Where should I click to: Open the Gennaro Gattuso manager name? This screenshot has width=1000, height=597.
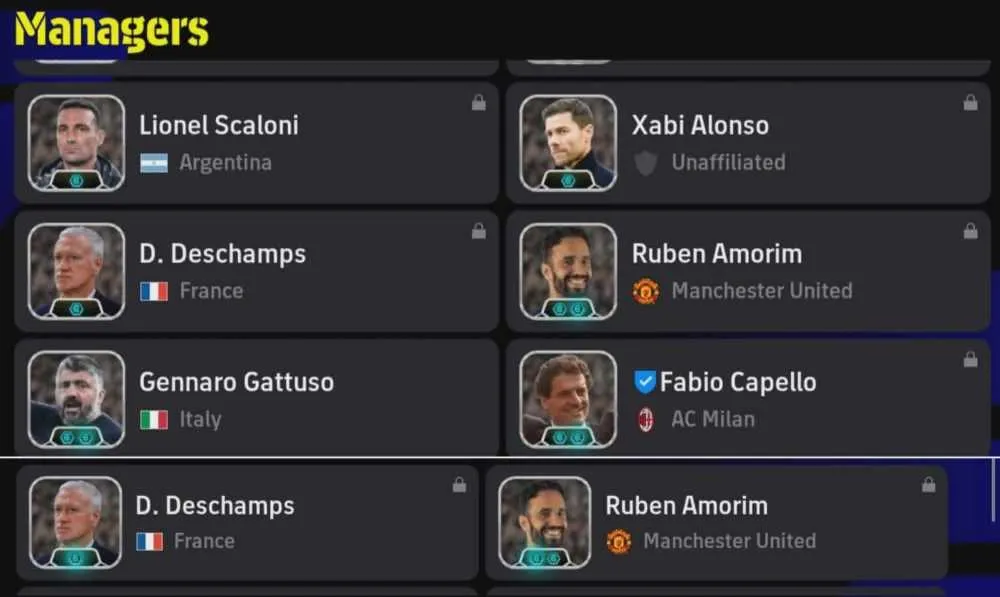tap(237, 382)
